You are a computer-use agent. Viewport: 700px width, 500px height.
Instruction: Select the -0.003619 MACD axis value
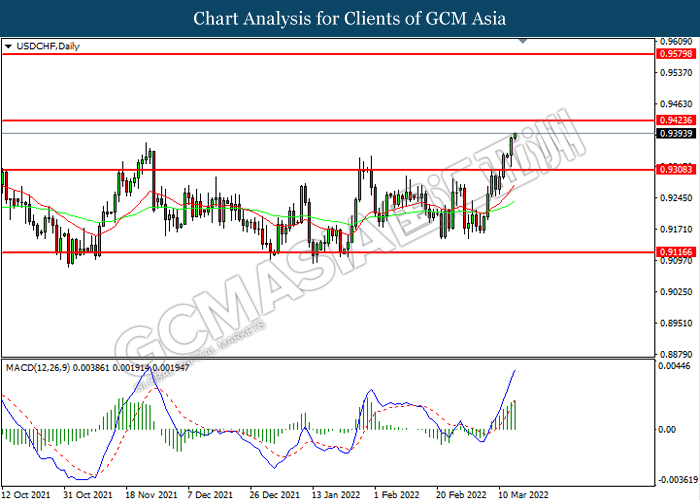pos(678,480)
